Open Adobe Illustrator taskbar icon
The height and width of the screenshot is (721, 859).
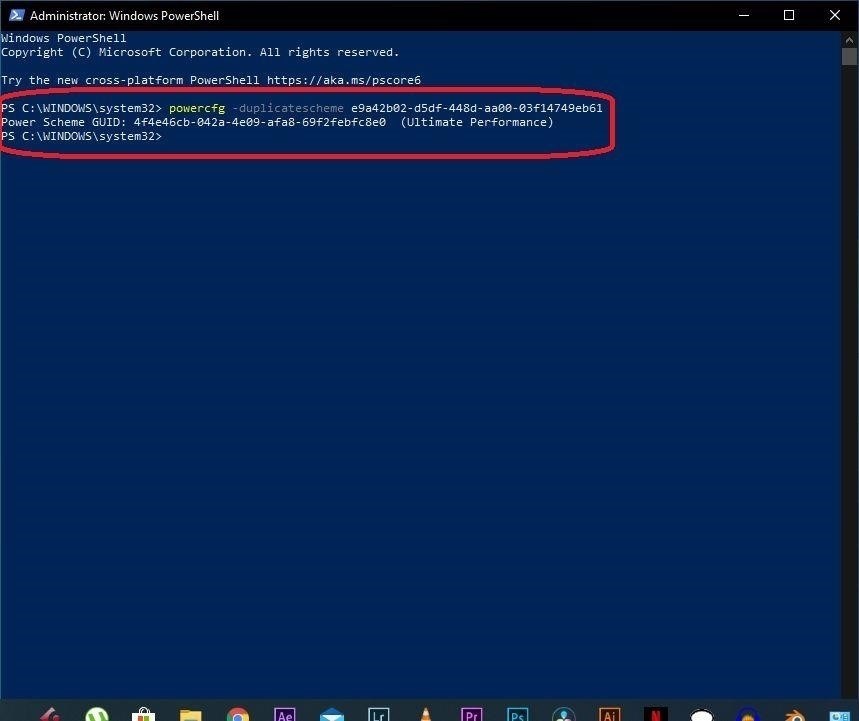[x=610, y=714]
